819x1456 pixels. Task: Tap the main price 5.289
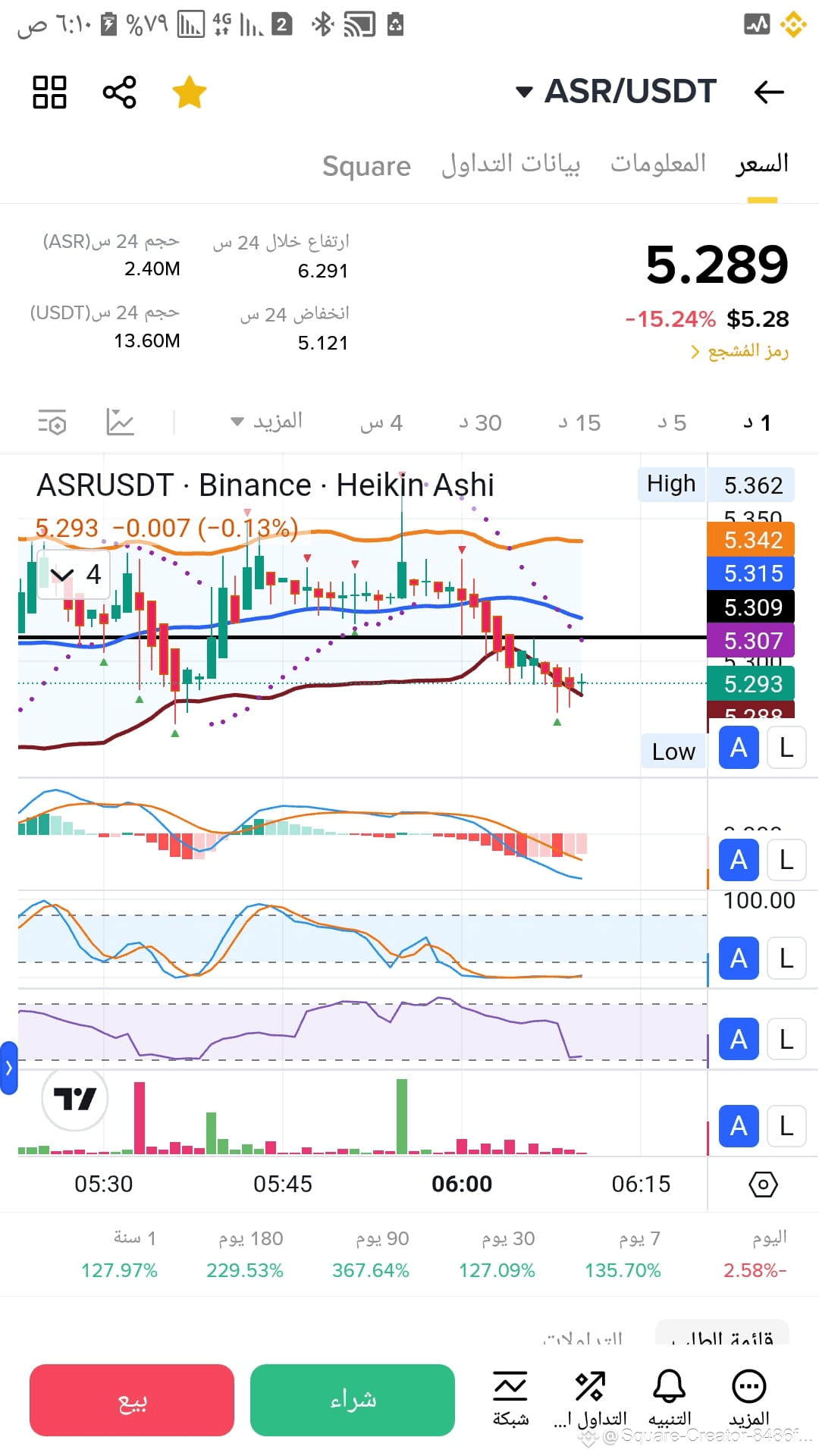[x=717, y=265]
